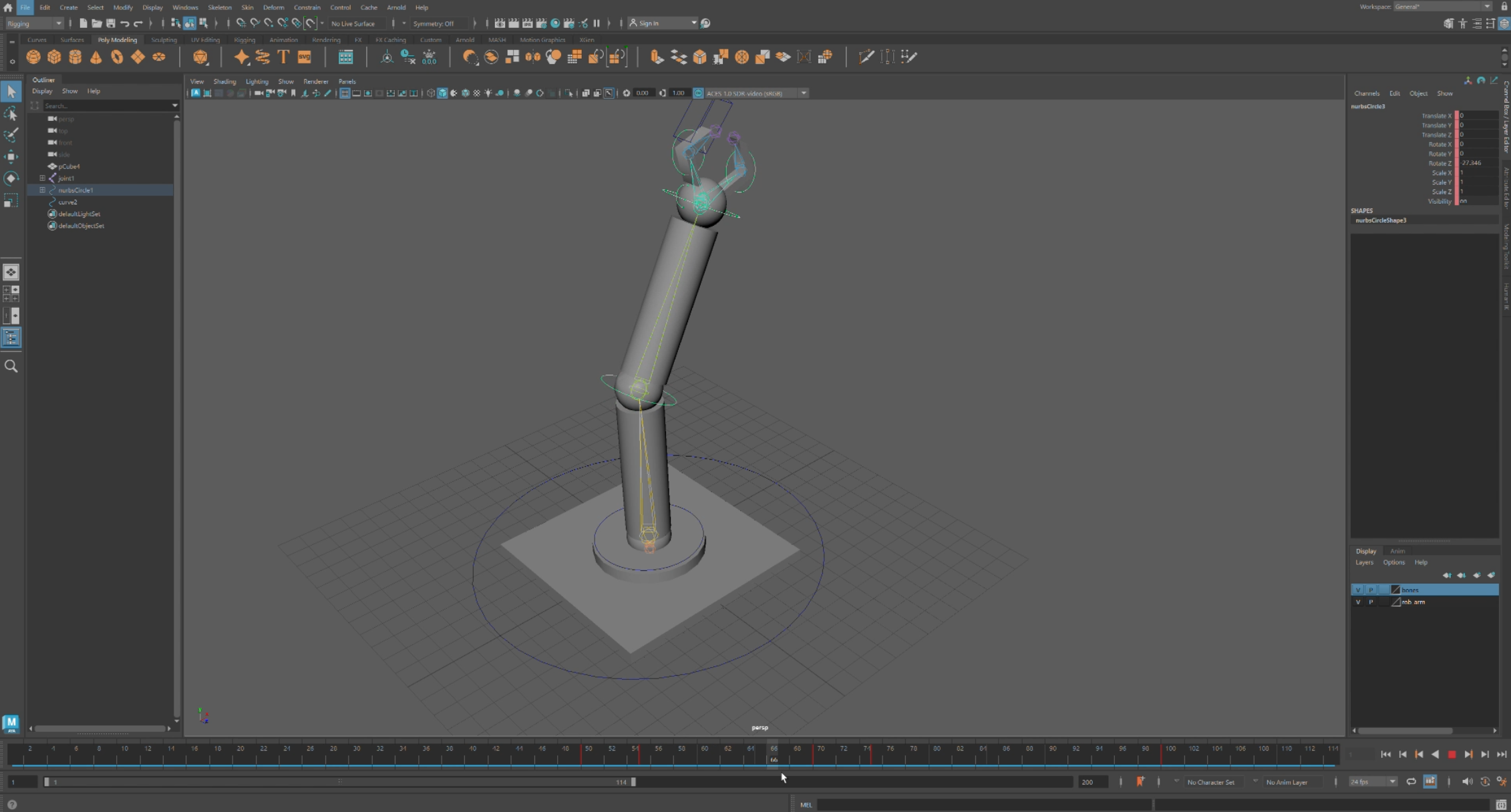Click the new scene icon
Viewport: 1511px width, 812px height.
(x=83, y=23)
